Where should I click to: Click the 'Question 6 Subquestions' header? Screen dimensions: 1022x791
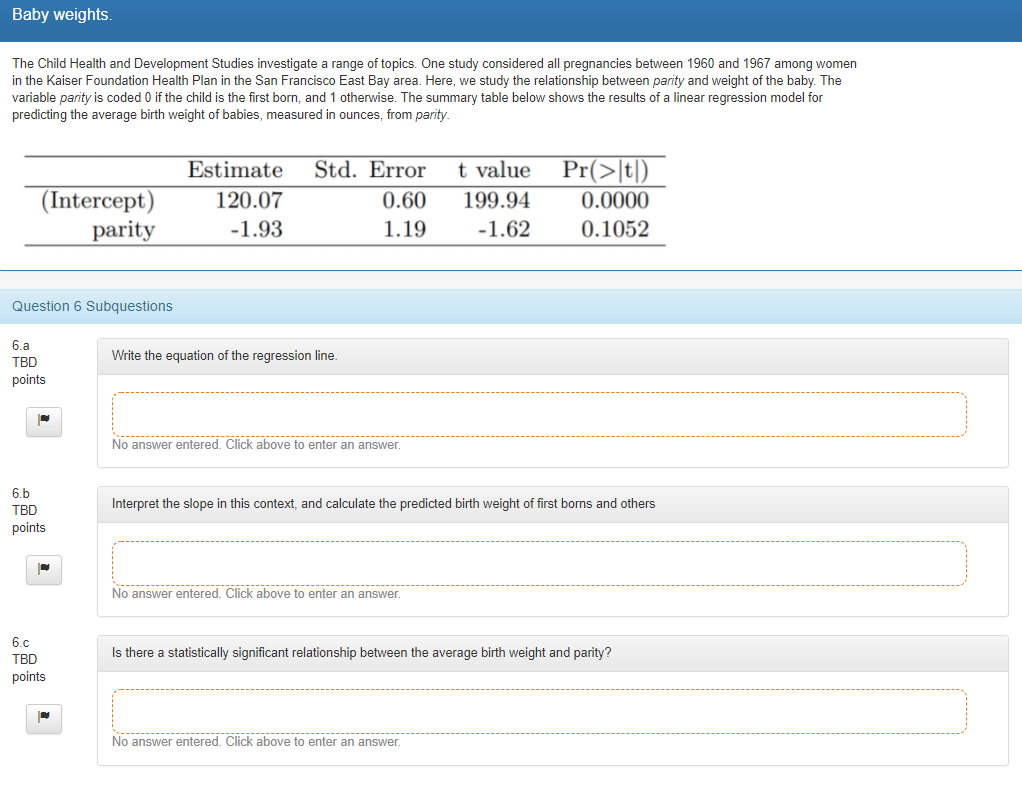pos(93,306)
